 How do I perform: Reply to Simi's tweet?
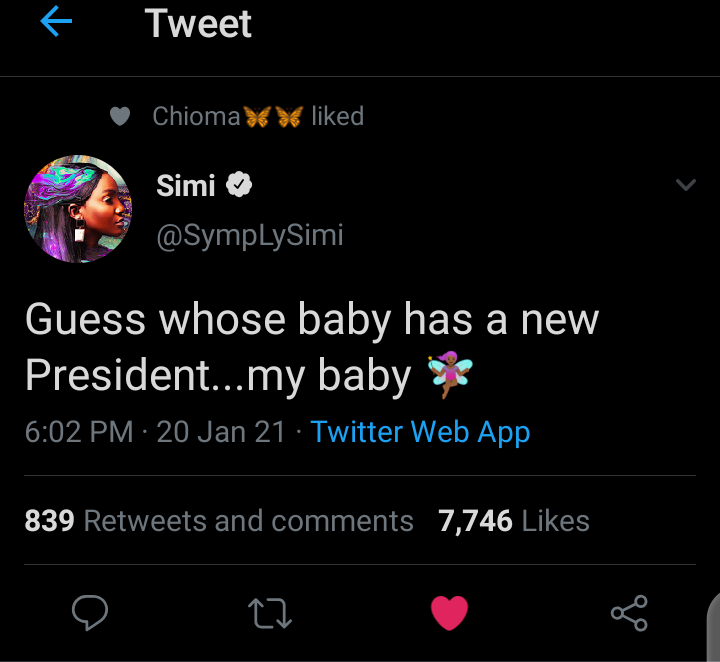tap(90, 613)
